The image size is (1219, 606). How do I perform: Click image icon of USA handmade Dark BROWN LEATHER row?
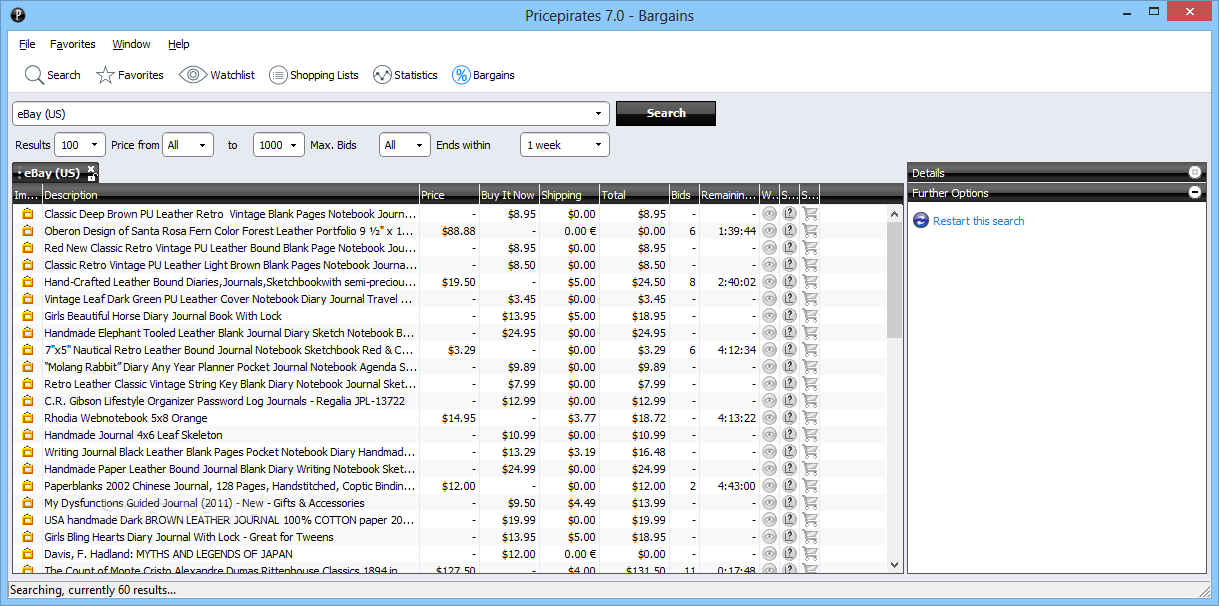(28, 520)
